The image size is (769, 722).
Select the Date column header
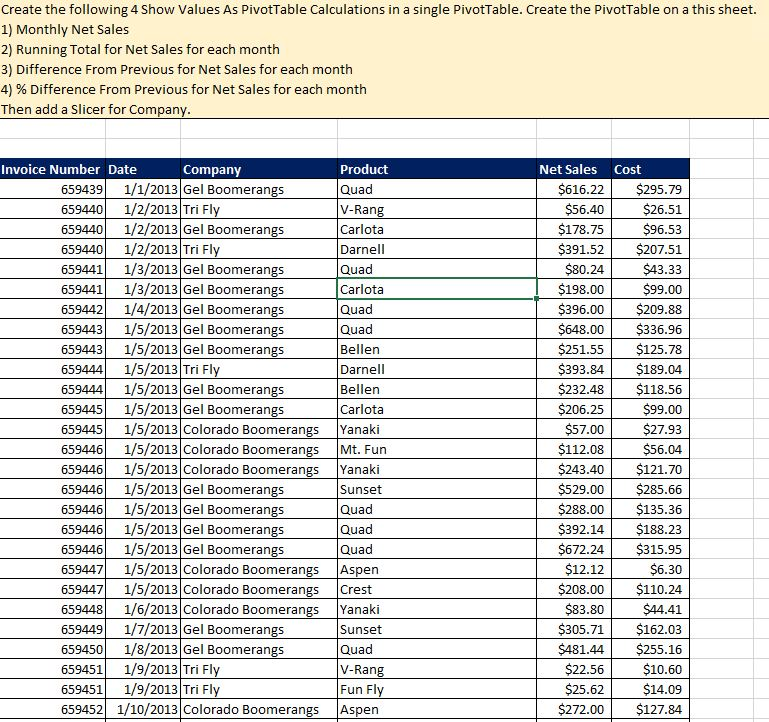tap(143, 169)
